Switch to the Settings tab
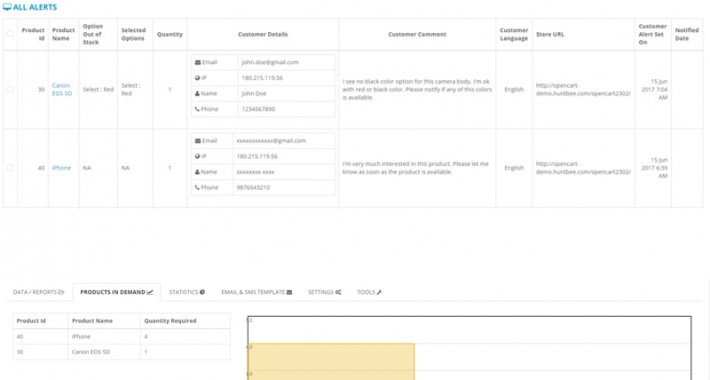 (325, 292)
